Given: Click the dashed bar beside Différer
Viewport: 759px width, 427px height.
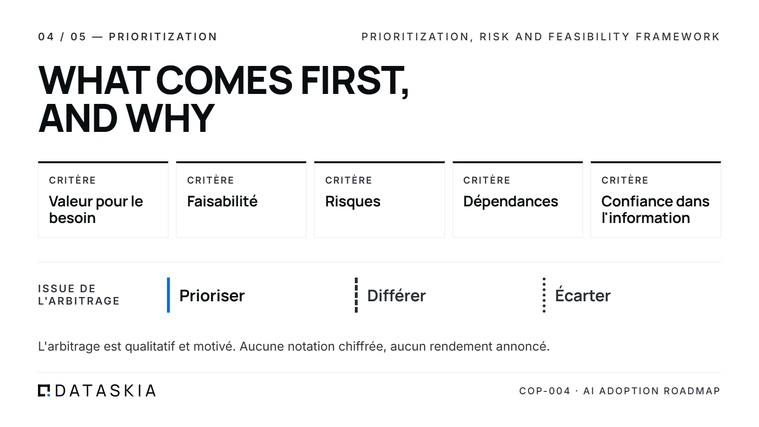Looking at the screenshot, I should 356,295.
